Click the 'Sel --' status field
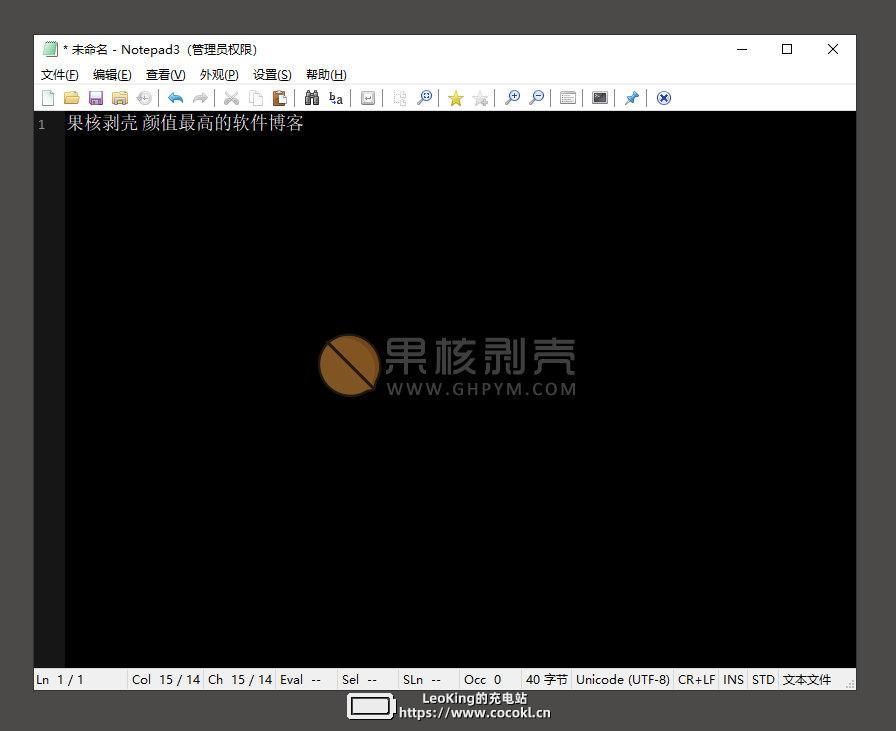This screenshot has height=731, width=896. click(x=369, y=680)
